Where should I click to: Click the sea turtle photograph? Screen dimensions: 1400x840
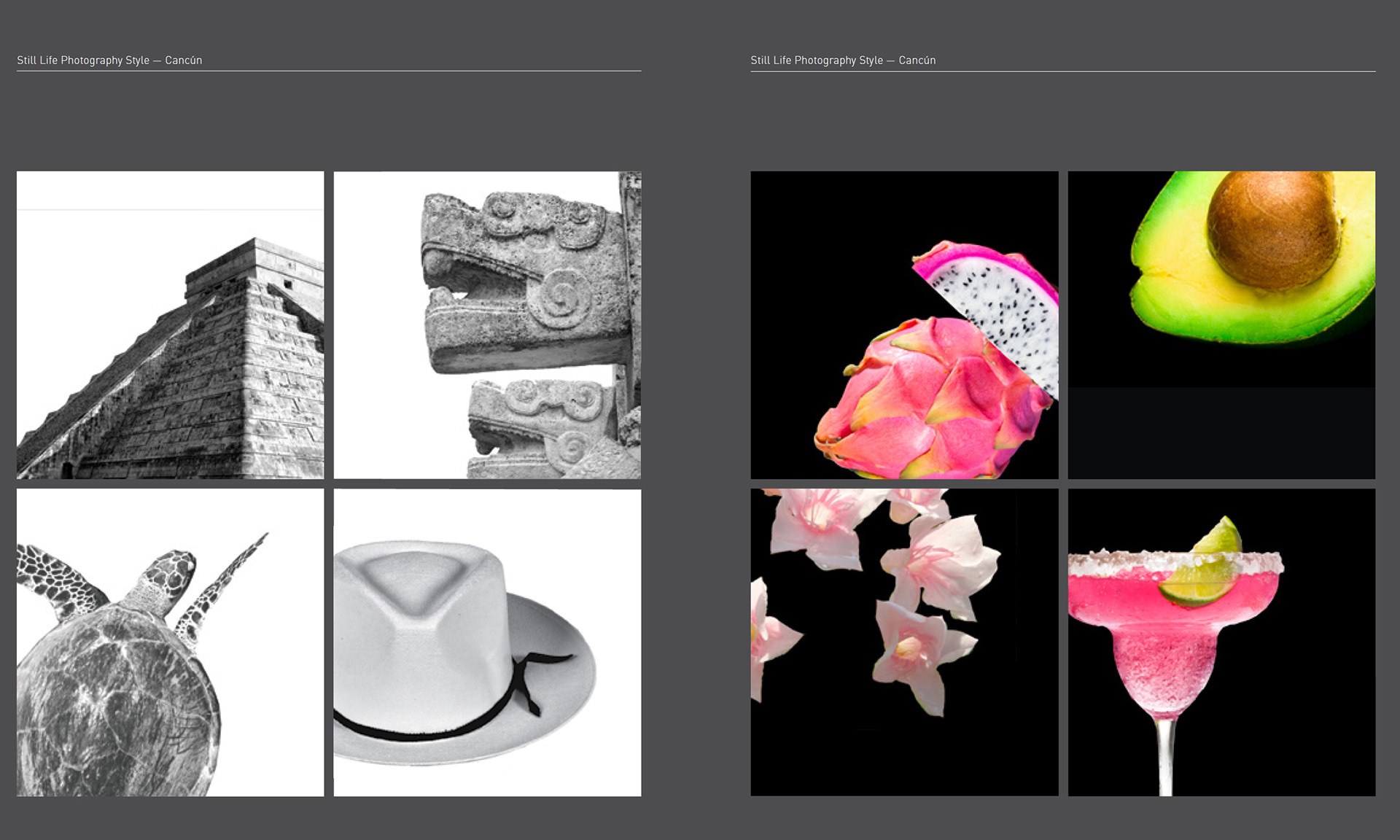(x=170, y=642)
